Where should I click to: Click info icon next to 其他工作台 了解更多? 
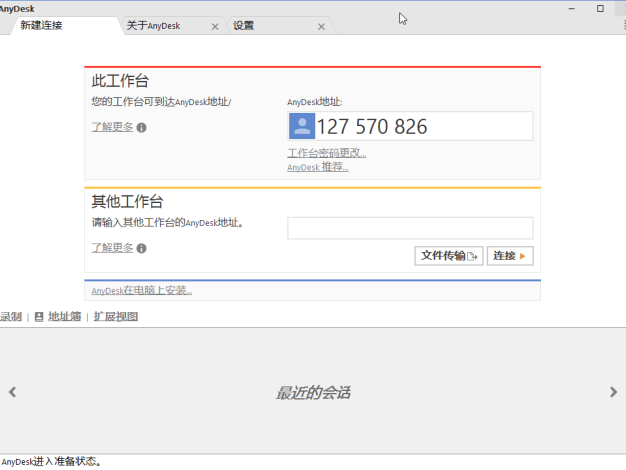[141, 248]
